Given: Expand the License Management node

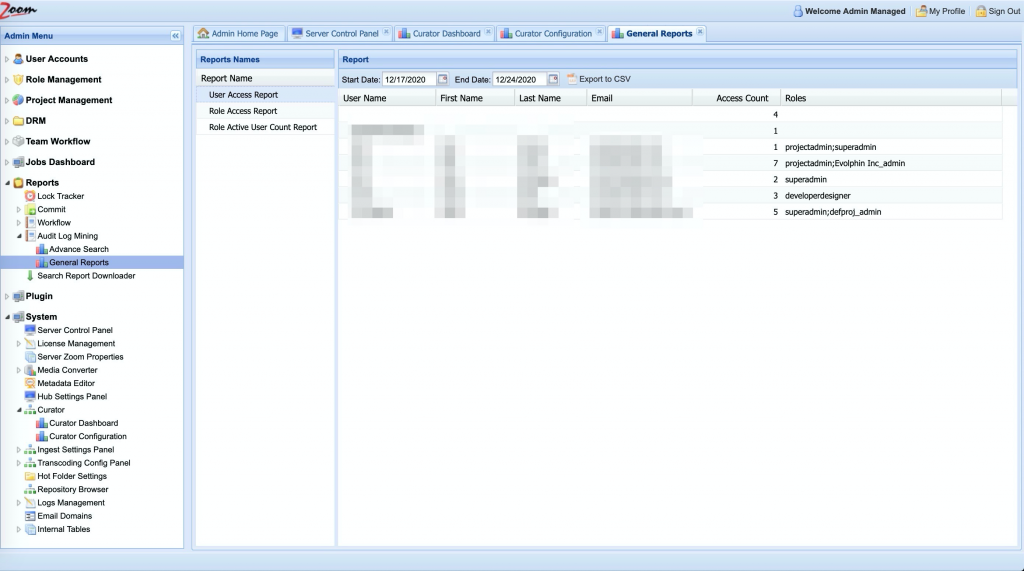Looking at the screenshot, I should tap(19, 344).
